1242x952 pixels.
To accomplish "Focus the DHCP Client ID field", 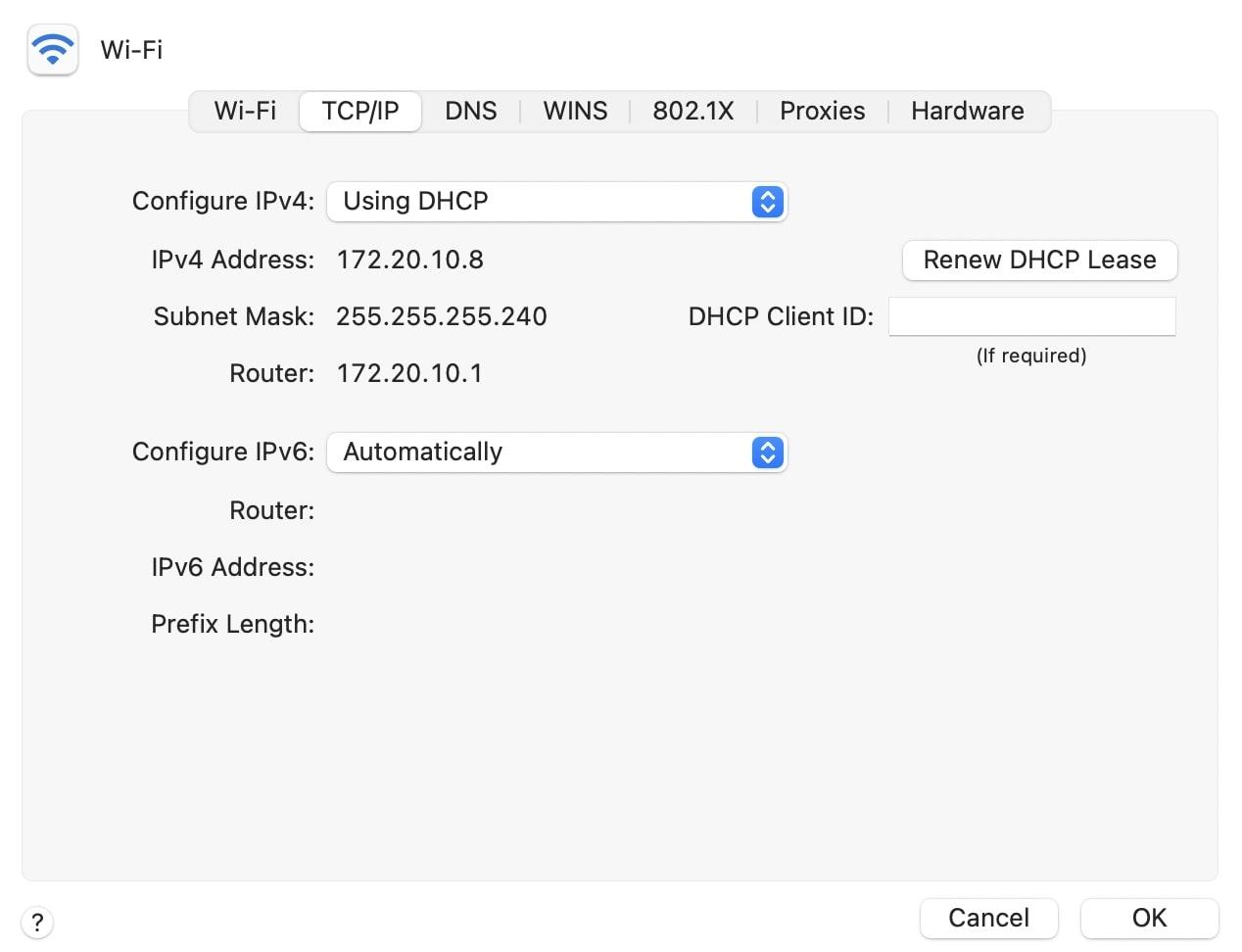I will click(x=1031, y=316).
